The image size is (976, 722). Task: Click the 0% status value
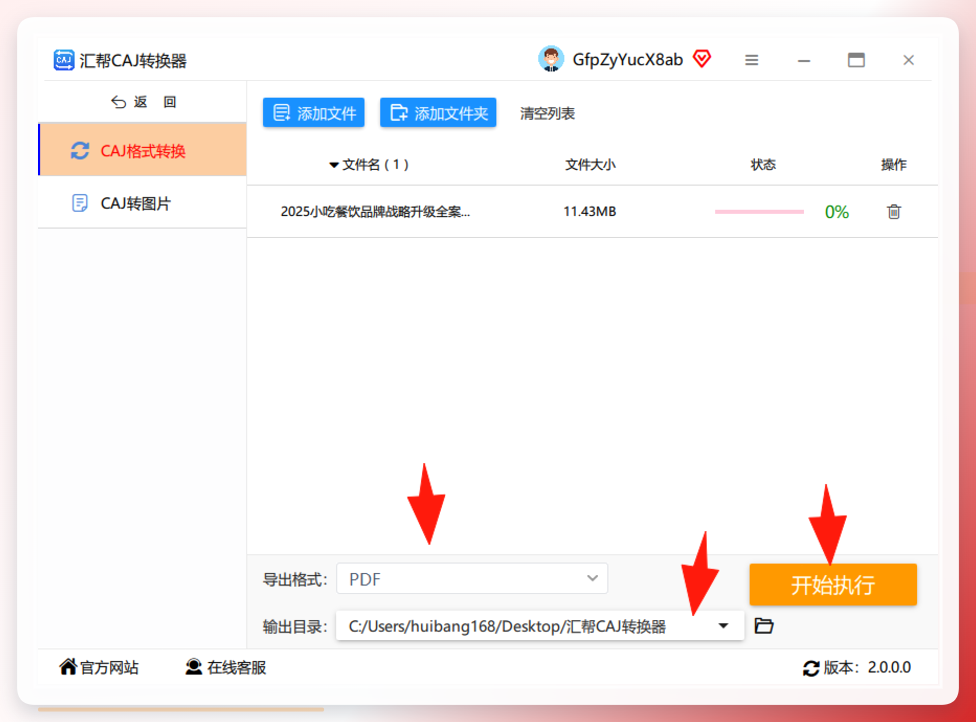click(837, 212)
